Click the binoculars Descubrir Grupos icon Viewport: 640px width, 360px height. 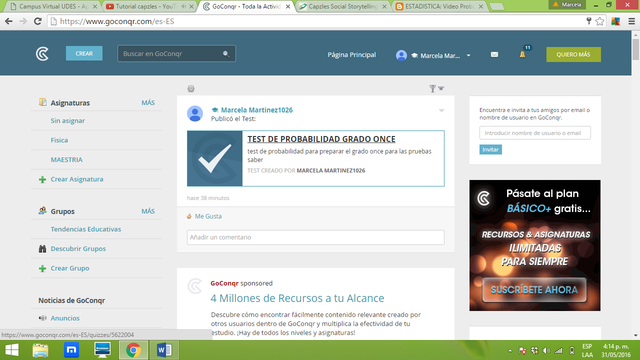tap(42, 249)
